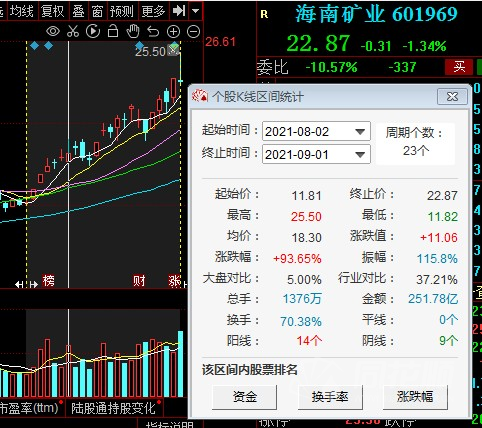Expand the dropdown arrow after 更多 menu
The image size is (482, 428).
point(196,11)
